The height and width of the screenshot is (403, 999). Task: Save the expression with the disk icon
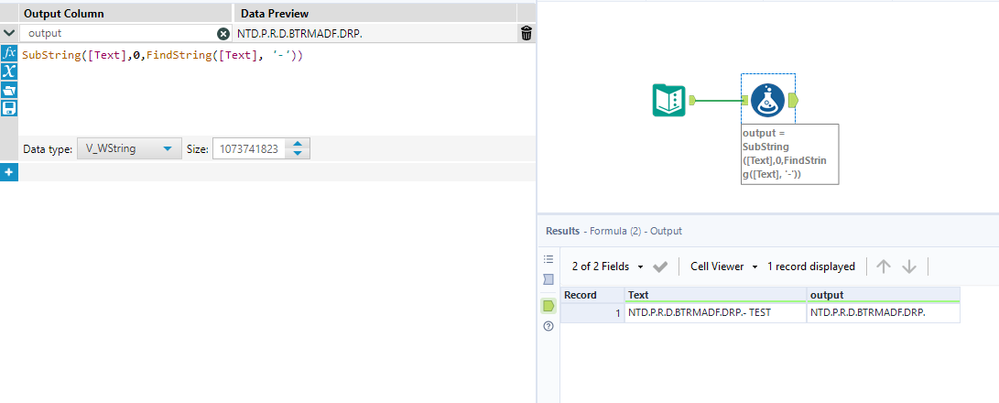(x=10, y=108)
